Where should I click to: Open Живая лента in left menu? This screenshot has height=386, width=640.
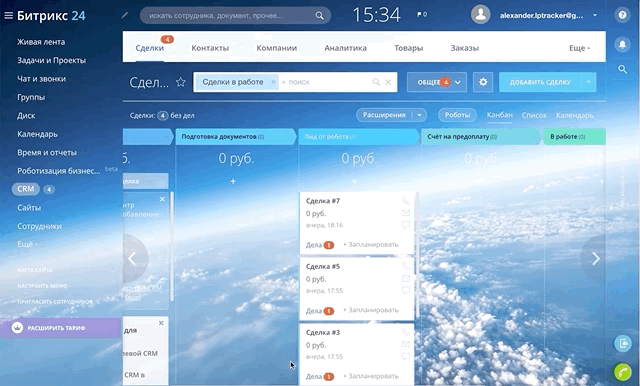click(x=41, y=42)
